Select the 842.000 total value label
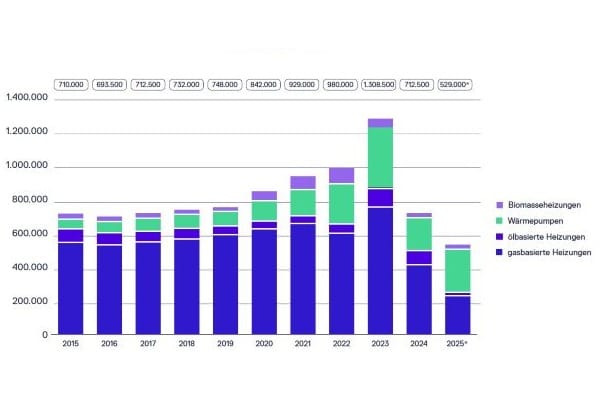The width and height of the screenshot is (600, 400). (263, 85)
